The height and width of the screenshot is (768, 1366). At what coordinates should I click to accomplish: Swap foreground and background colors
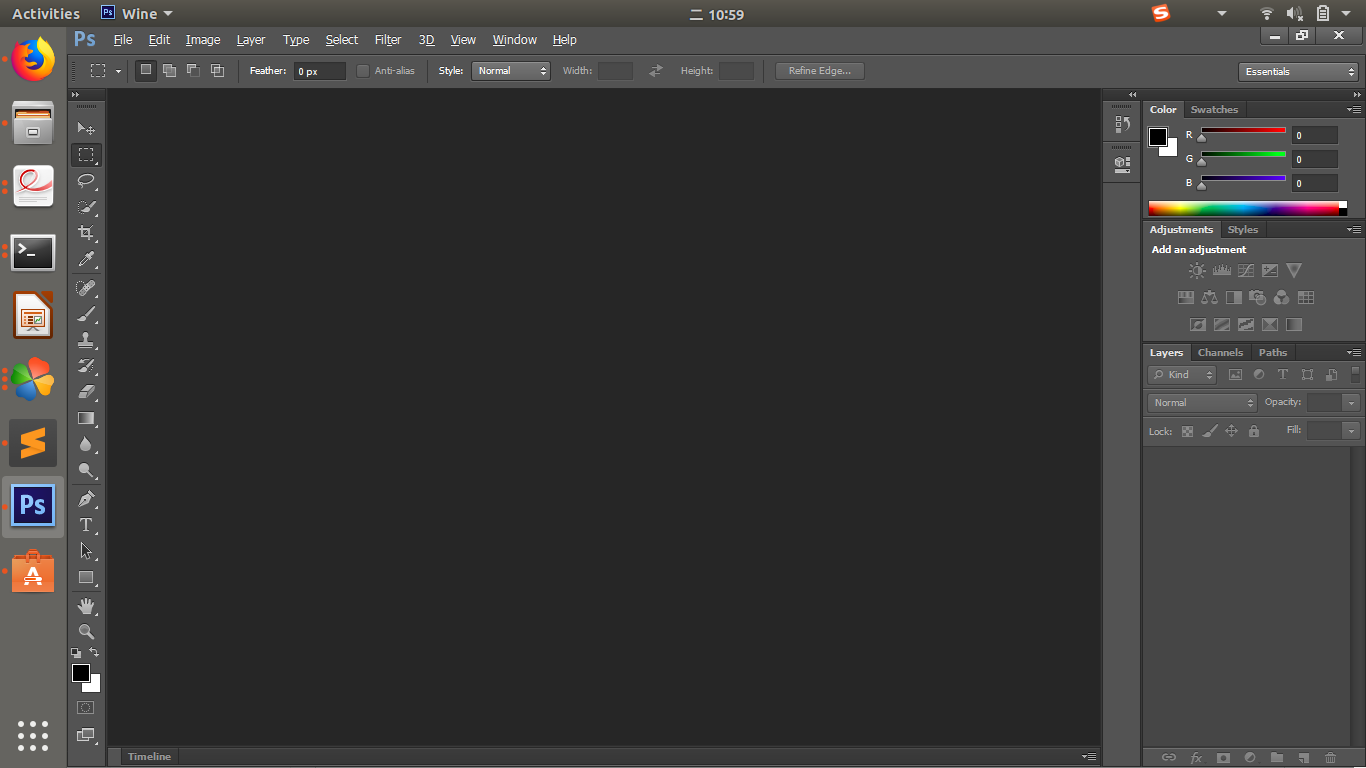[93, 652]
